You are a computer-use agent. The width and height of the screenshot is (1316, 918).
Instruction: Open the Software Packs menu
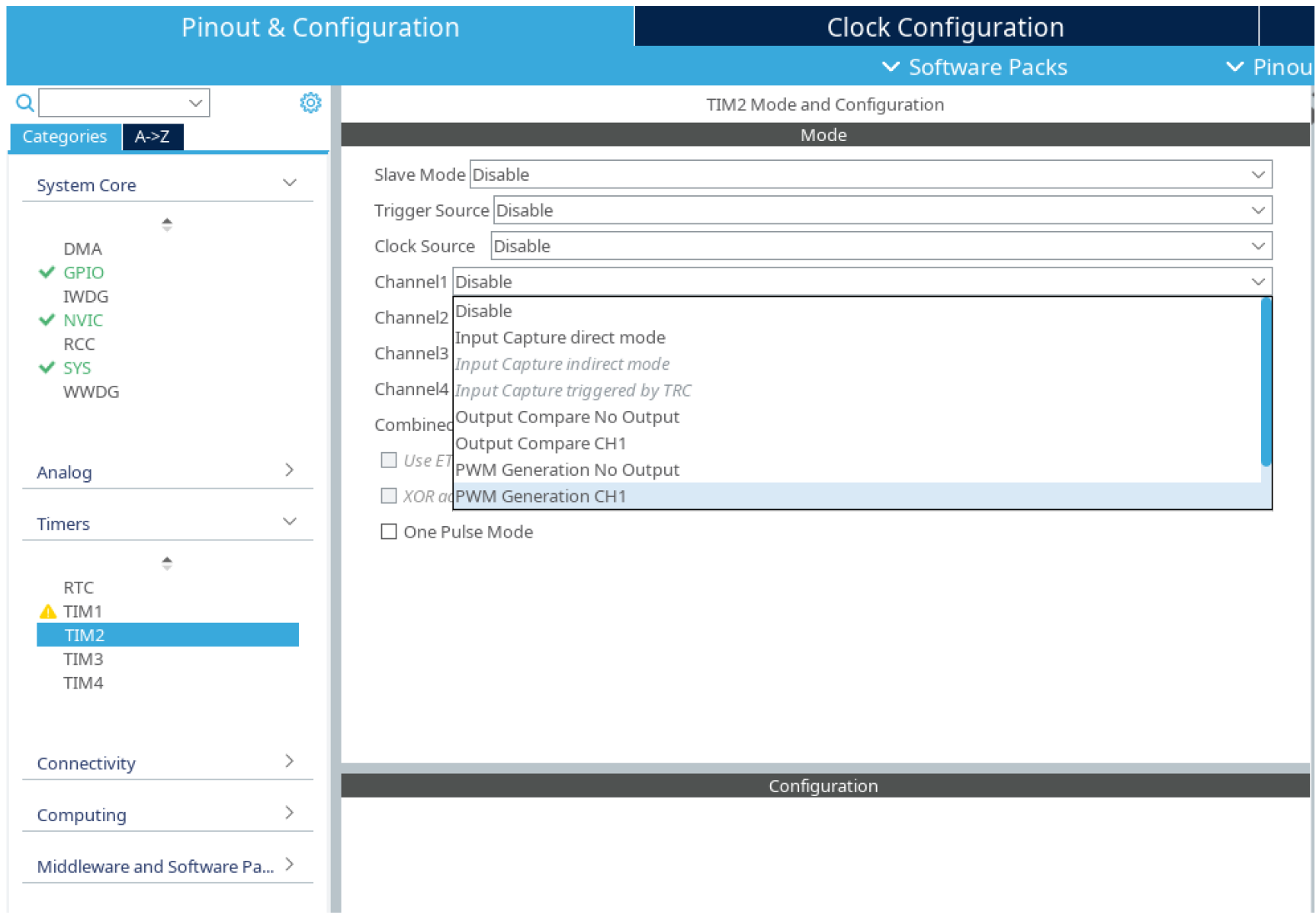[975, 67]
